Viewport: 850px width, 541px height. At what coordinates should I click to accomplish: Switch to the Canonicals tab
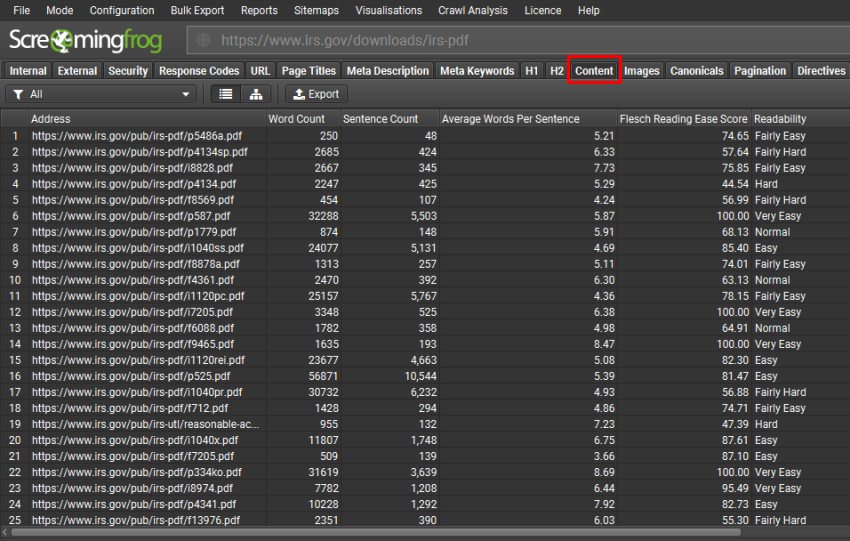click(x=697, y=71)
